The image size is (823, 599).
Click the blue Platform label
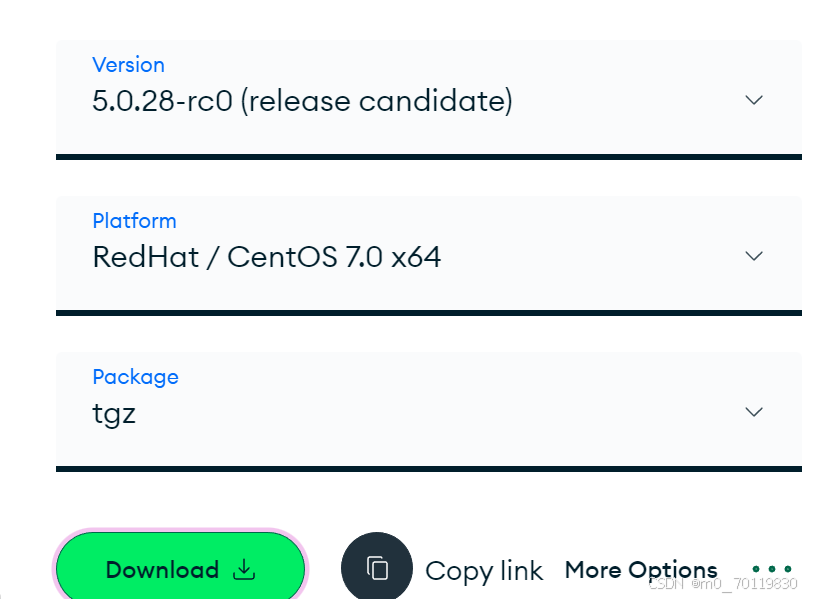coord(134,221)
